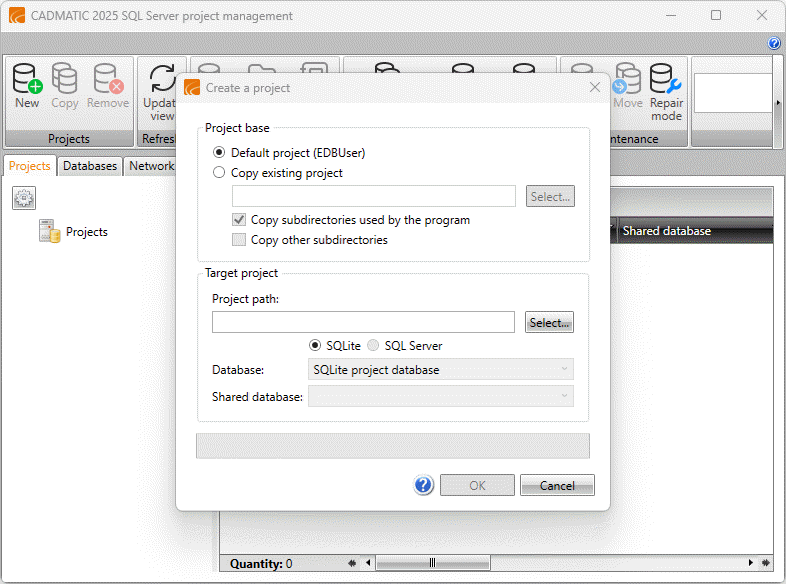Click the OK button
786x584 pixels.
(x=477, y=485)
